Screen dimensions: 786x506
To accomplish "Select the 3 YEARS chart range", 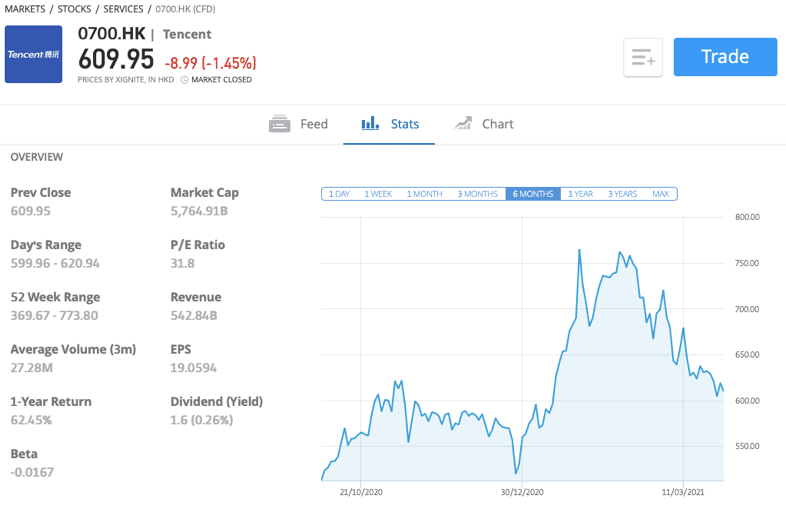I will (x=623, y=194).
